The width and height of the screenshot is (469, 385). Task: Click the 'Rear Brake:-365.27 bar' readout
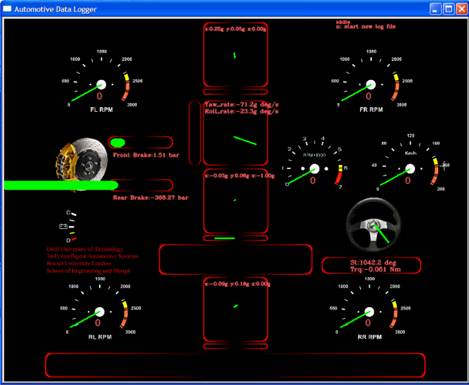151,198
